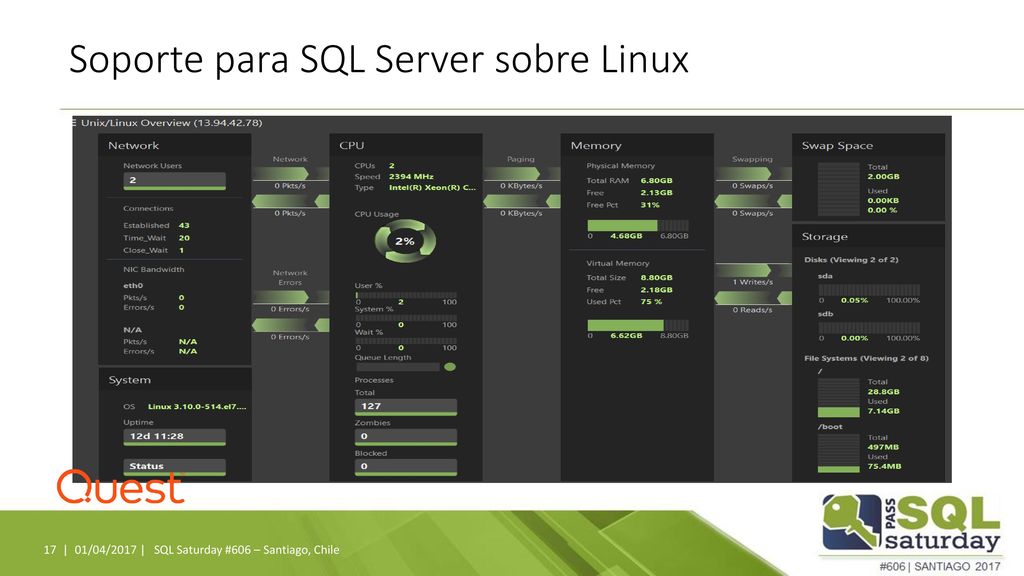Click the Virtual Memory usage bar

click(x=638, y=325)
